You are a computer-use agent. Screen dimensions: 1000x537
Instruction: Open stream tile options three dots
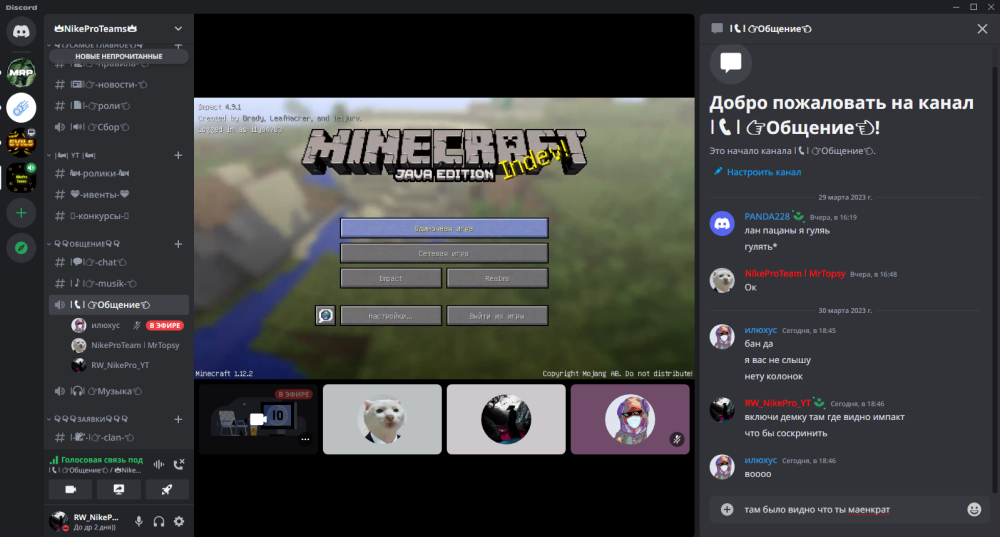(305, 439)
